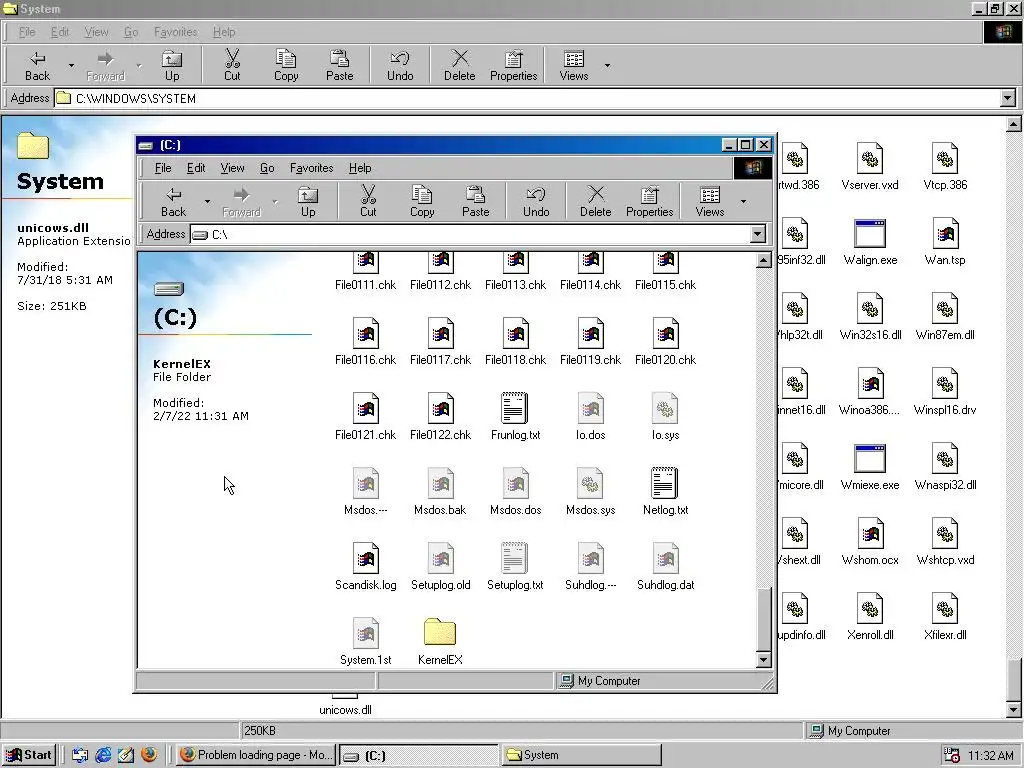The width and height of the screenshot is (1024, 768).
Task: Select Io.dos file
Action: 590,417
